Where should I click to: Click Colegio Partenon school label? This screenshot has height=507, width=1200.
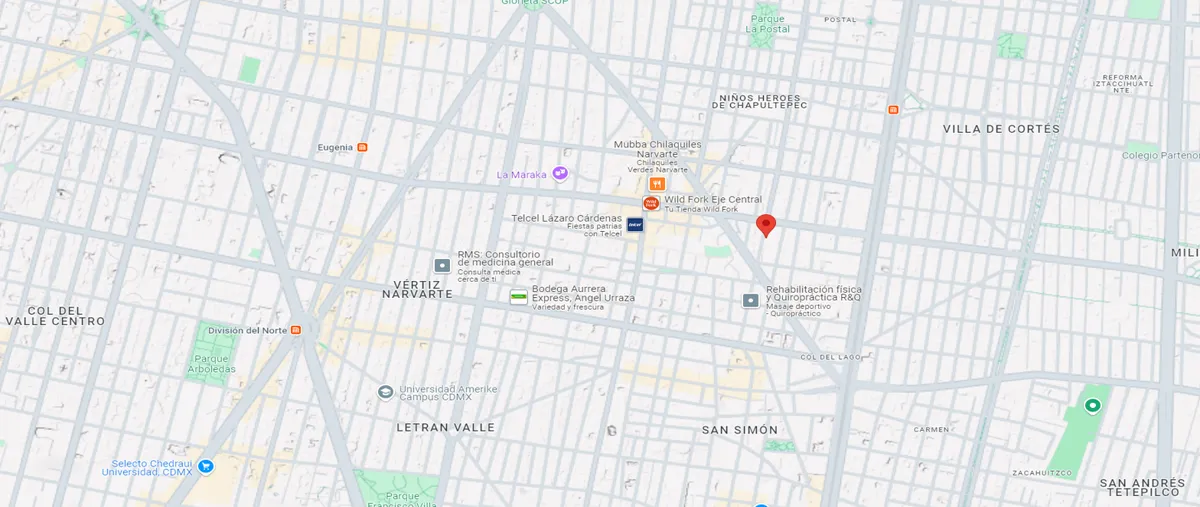pyautogui.click(x=1160, y=155)
